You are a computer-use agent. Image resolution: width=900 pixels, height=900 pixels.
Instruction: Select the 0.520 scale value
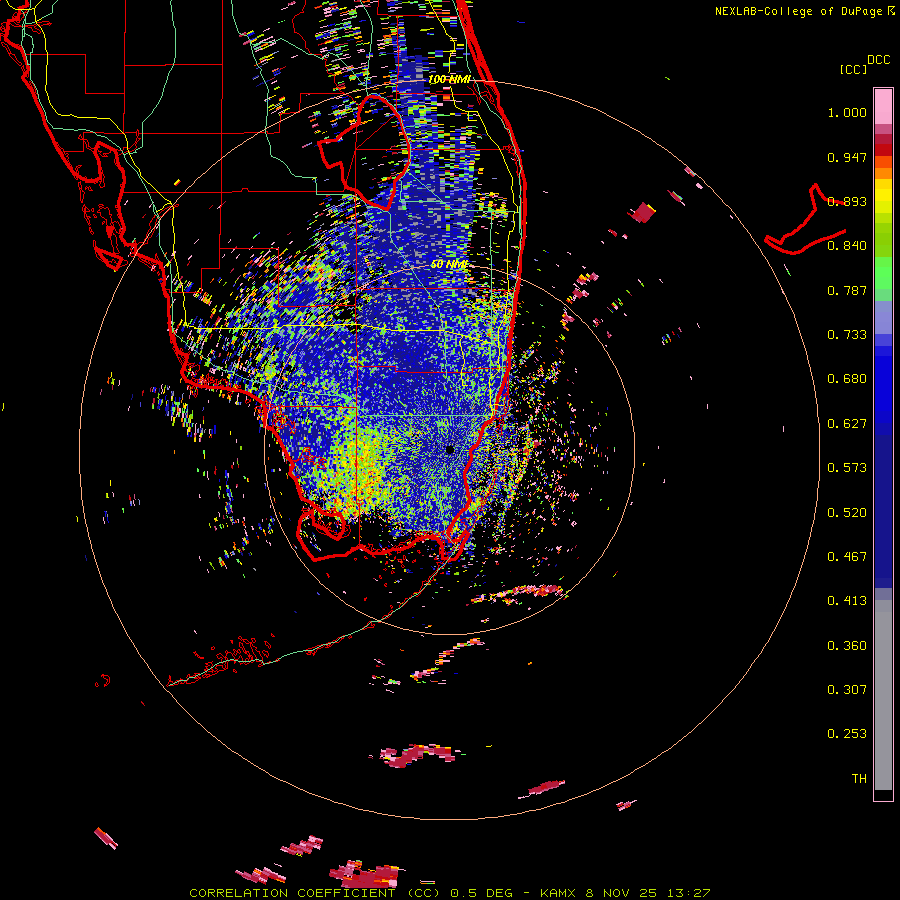pos(847,513)
